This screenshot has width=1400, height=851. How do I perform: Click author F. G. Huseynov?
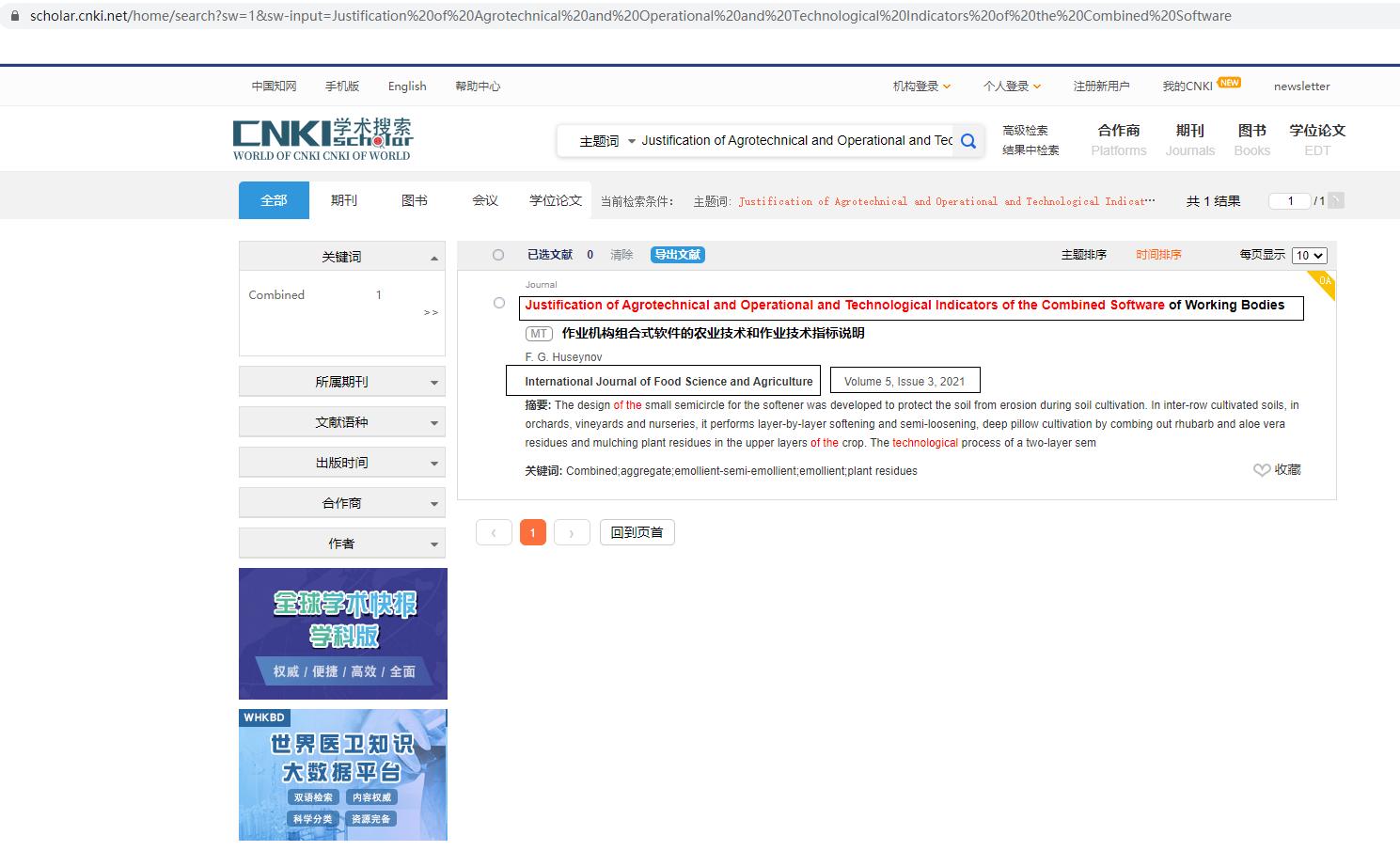pyautogui.click(x=563, y=357)
